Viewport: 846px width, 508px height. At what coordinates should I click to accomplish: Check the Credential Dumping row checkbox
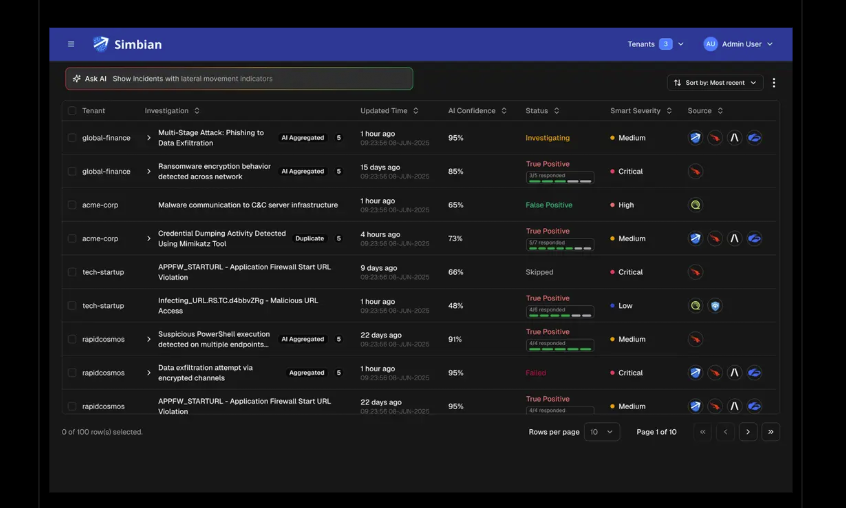pos(72,238)
